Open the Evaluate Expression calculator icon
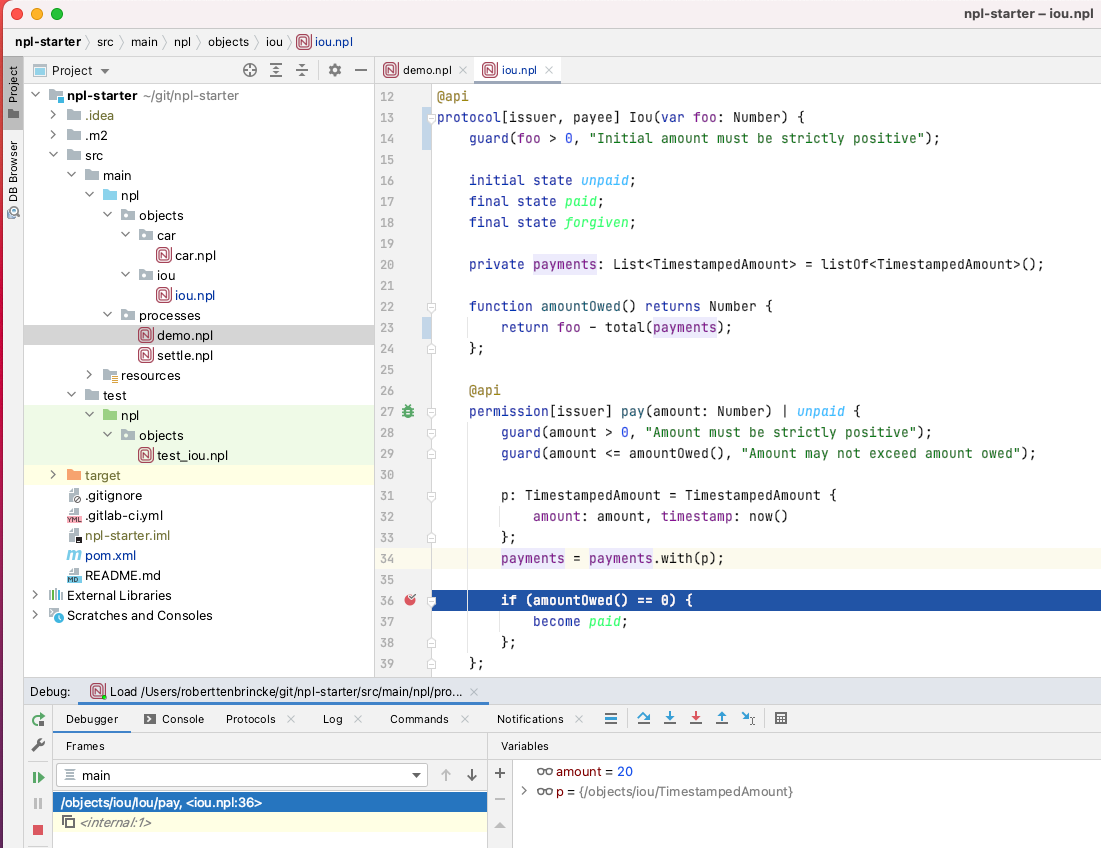 point(781,718)
